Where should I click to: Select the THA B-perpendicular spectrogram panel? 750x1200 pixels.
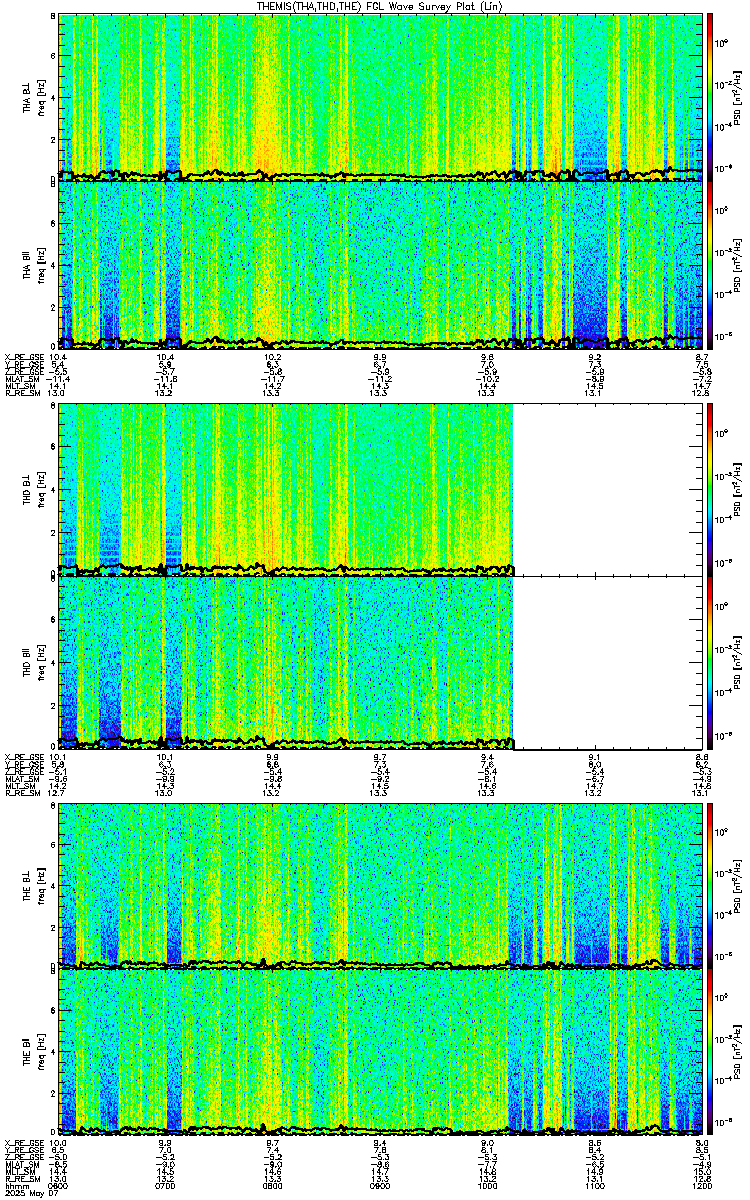pyautogui.click(x=381, y=97)
